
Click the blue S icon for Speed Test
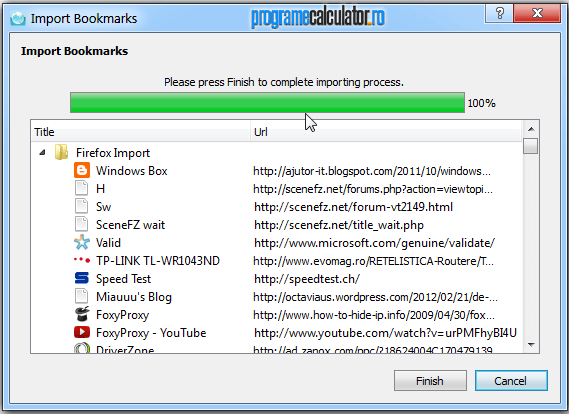point(82,278)
